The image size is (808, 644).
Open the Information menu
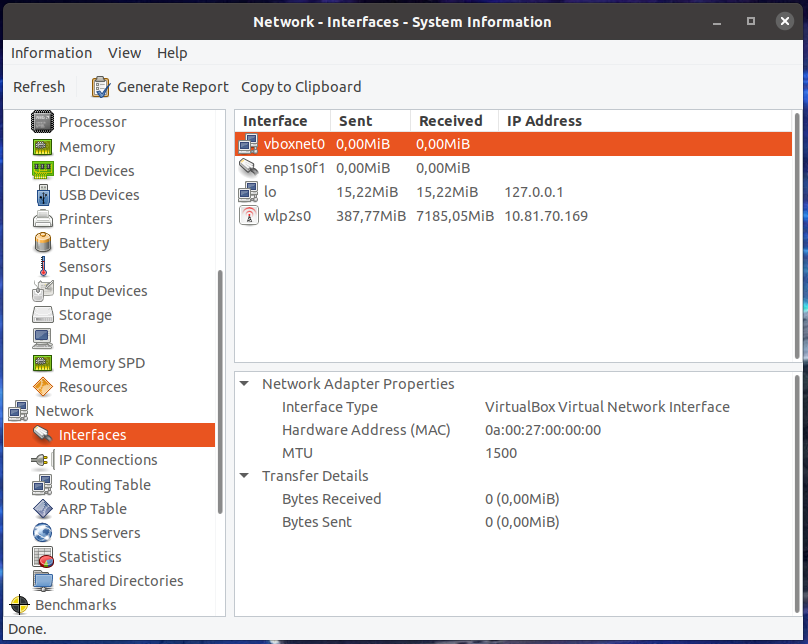pos(51,53)
